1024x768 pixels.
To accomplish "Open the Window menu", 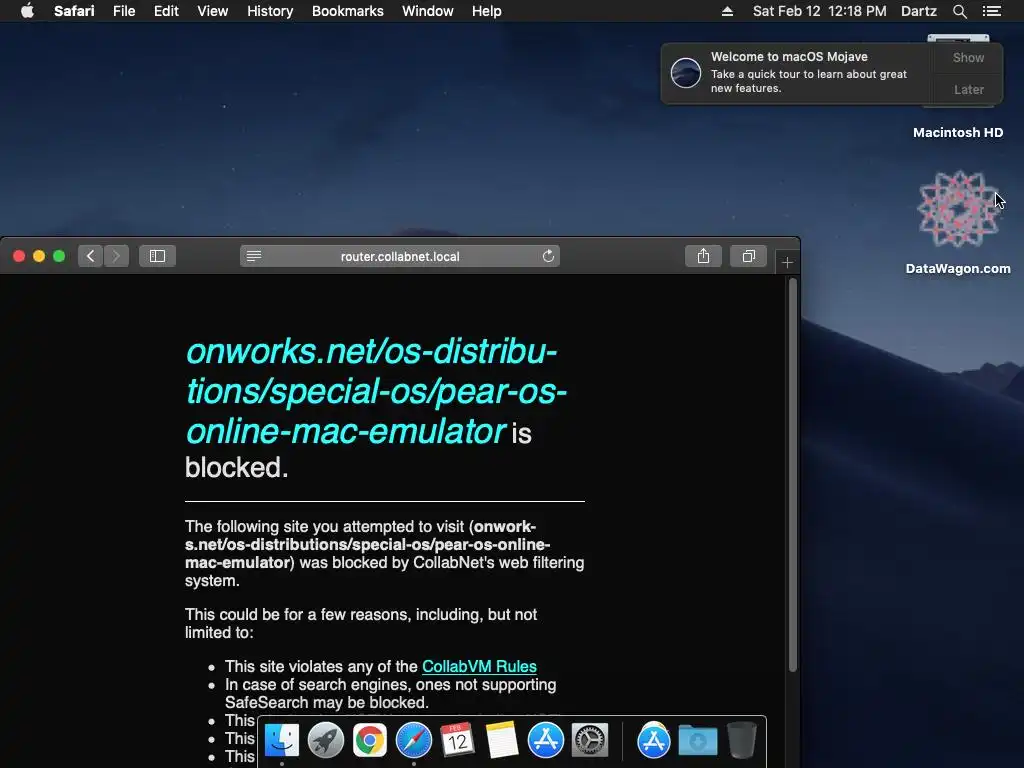I will coord(428,11).
